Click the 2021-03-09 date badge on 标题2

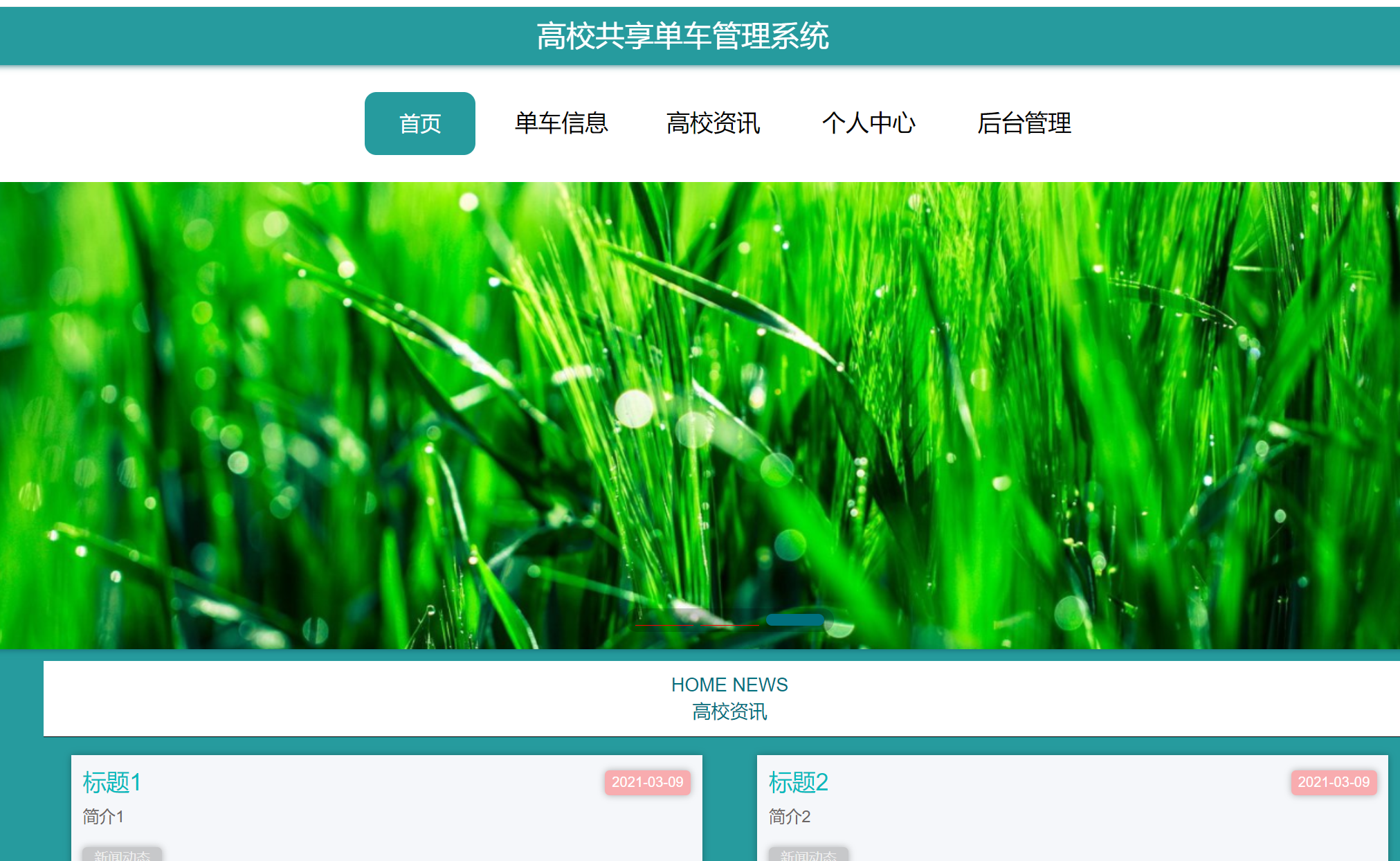1333,782
